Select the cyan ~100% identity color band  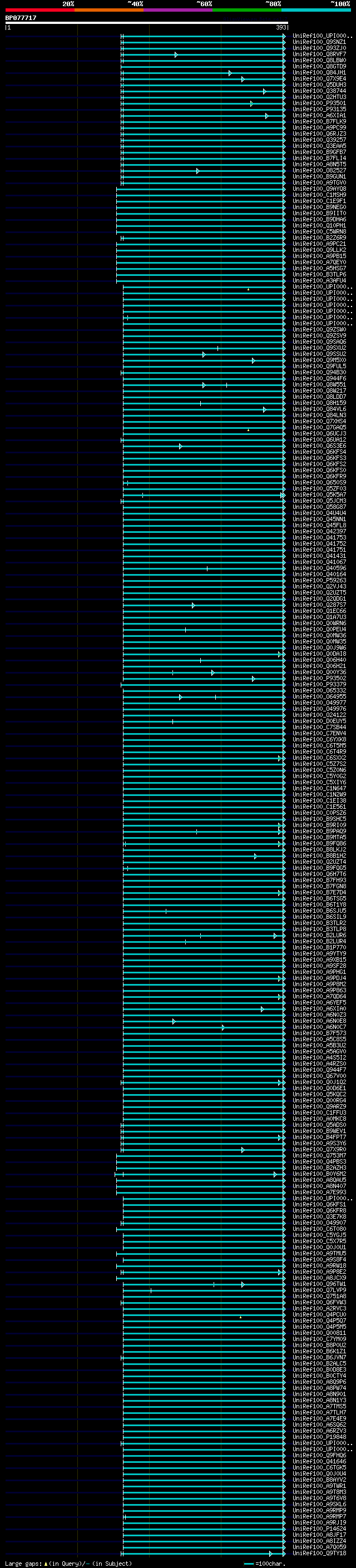coord(317,10)
